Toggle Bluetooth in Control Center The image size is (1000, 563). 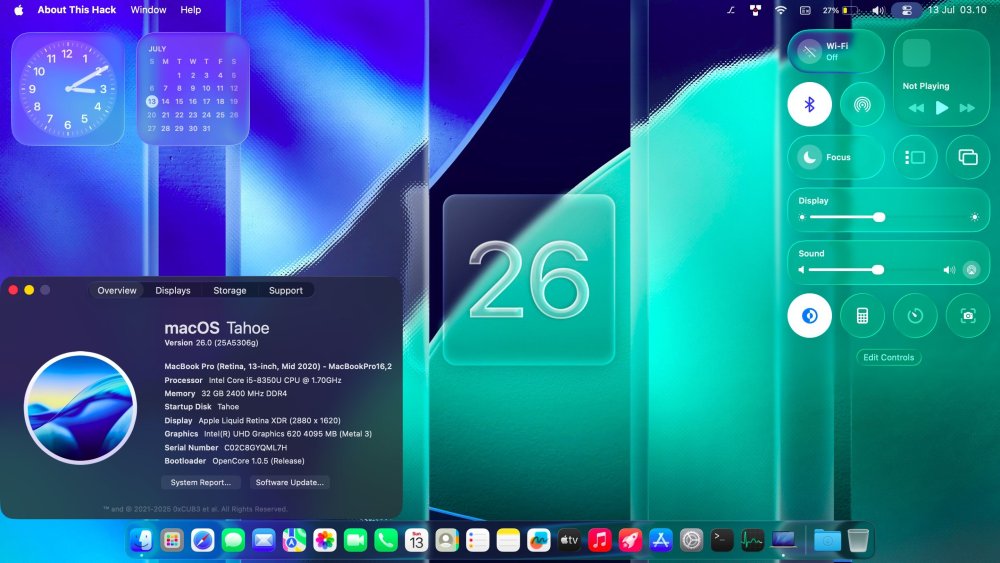tap(809, 104)
